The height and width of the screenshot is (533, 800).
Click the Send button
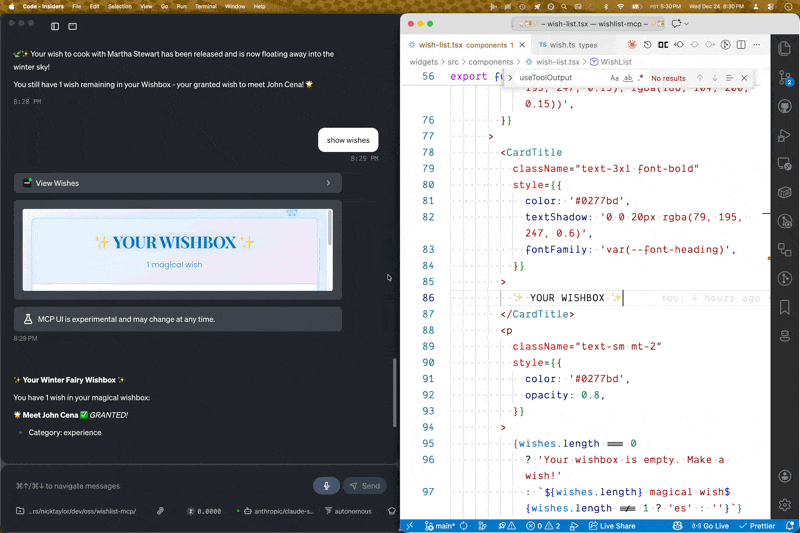point(365,486)
